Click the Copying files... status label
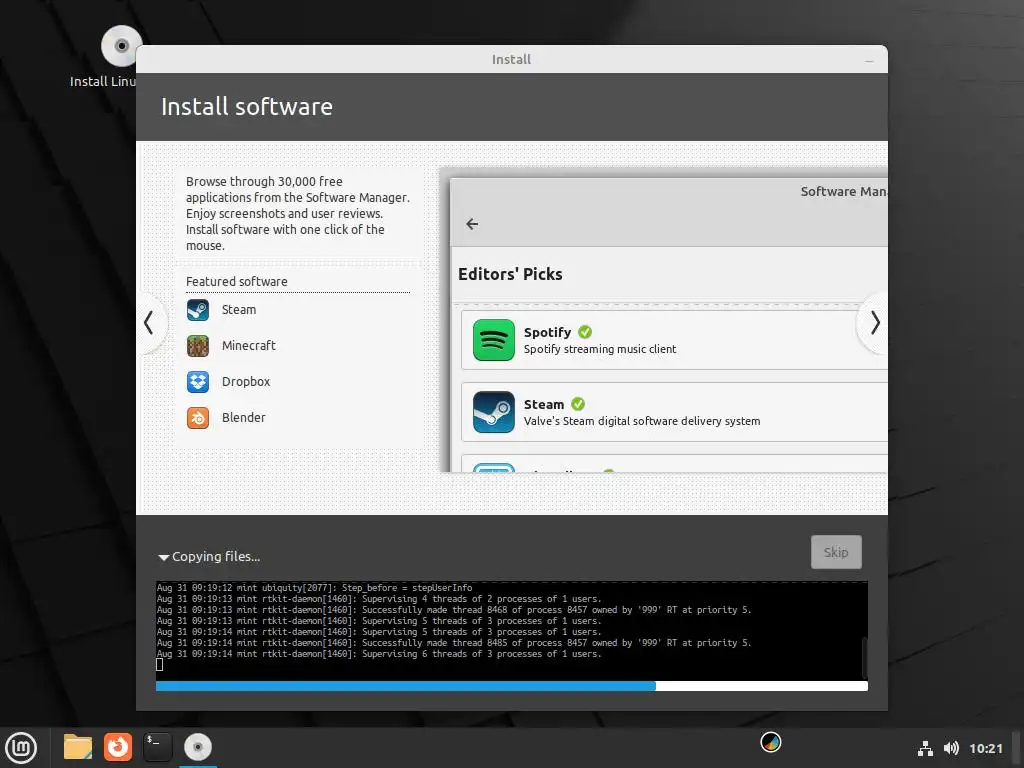This screenshot has height=768, width=1024. pyautogui.click(x=216, y=557)
